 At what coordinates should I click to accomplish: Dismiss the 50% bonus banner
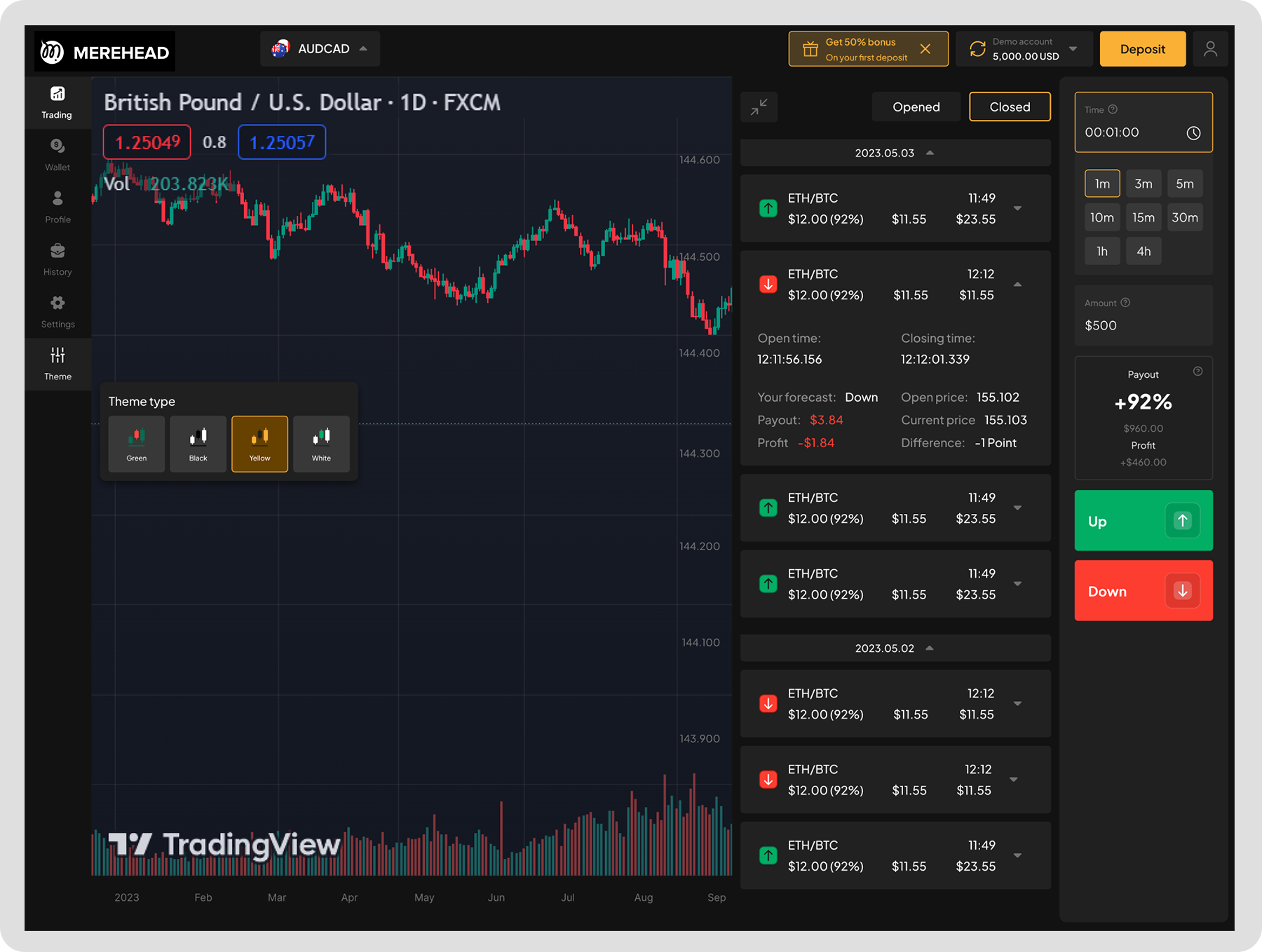point(925,49)
